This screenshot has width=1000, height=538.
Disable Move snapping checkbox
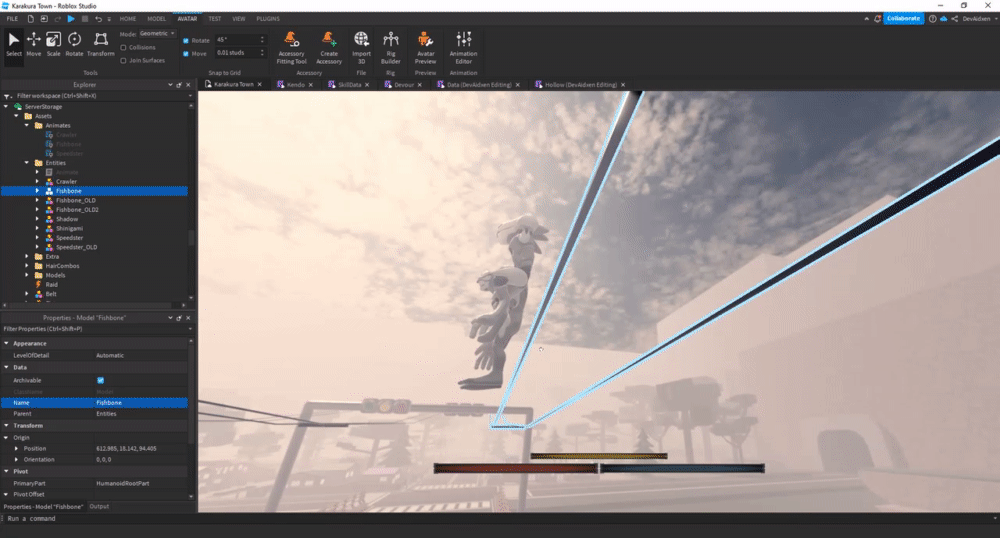pyautogui.click(x=186, y=54)
